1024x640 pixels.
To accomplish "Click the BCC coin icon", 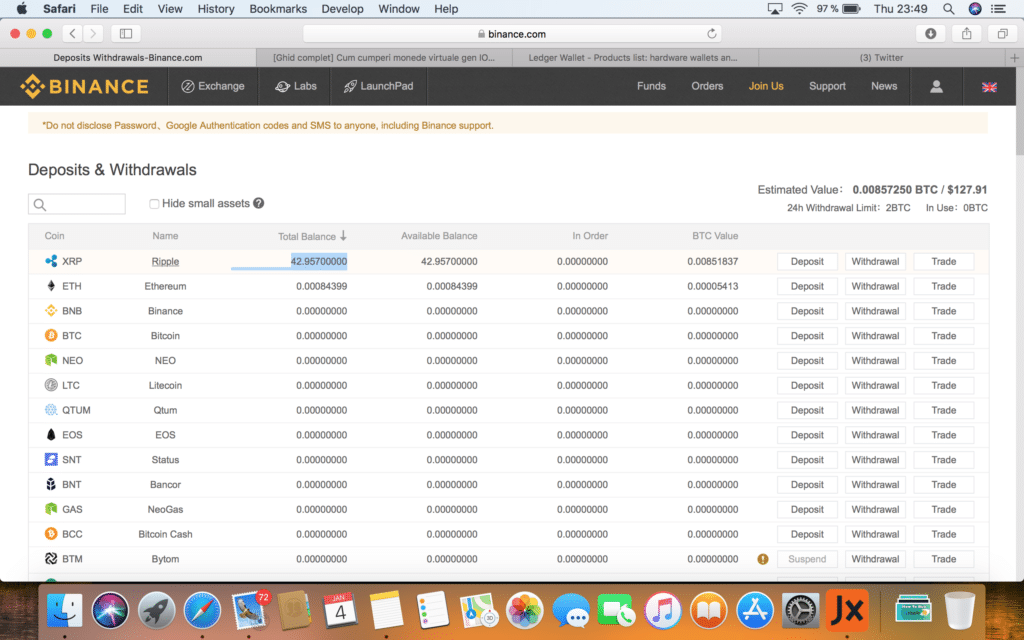I will pos(51,534).
